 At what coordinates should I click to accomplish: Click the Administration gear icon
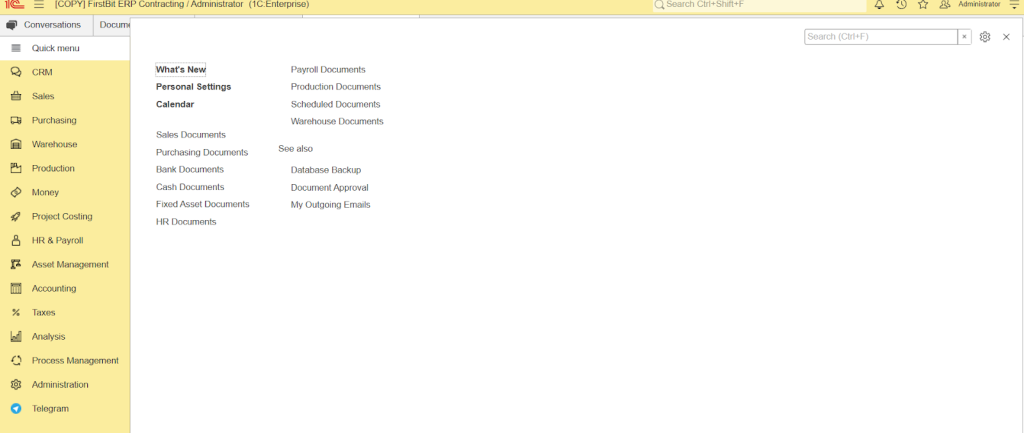point(16,385)
